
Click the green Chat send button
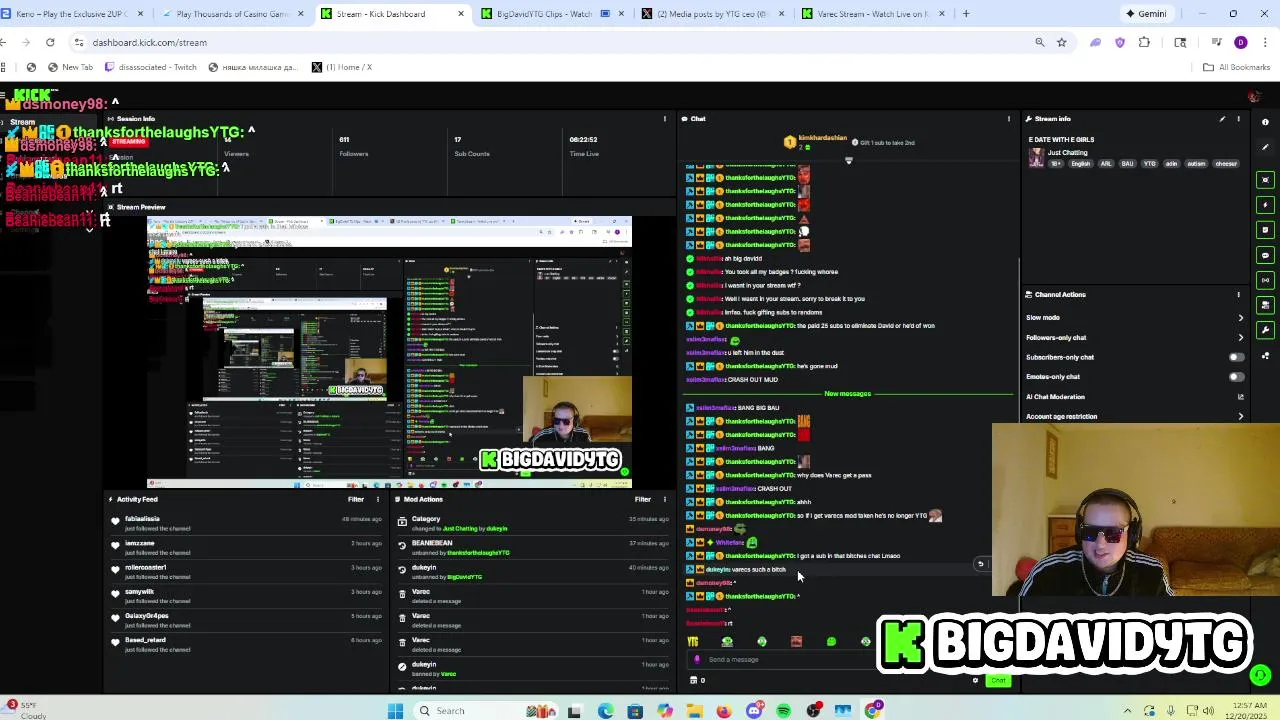click(x=998, y=681)
